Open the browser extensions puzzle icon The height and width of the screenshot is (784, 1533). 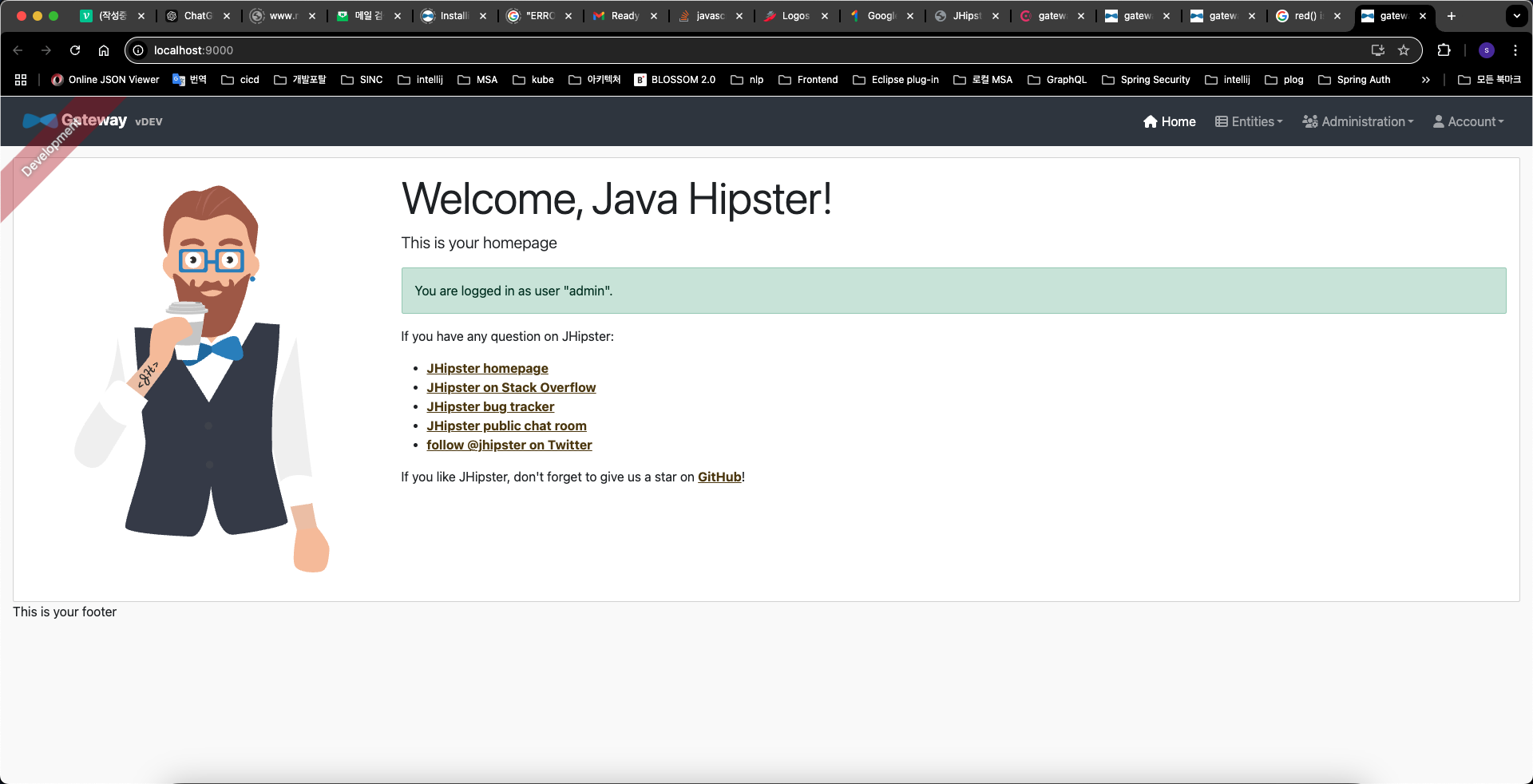(x=1444, y=50)
